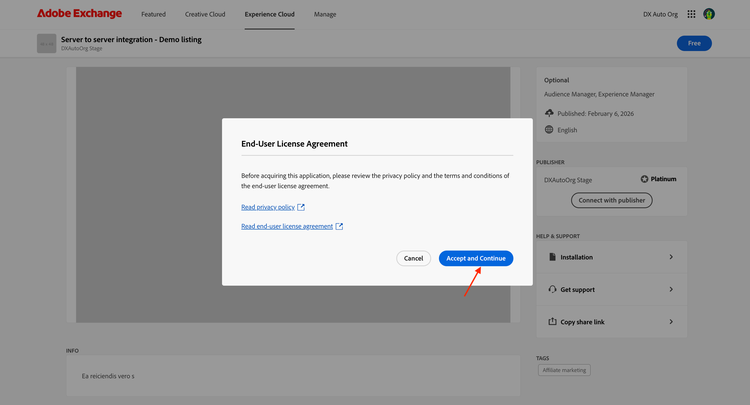
Task: Click the DXAutoOrg Stage publisher name in sidebar
Action: [x=568, y=180]
